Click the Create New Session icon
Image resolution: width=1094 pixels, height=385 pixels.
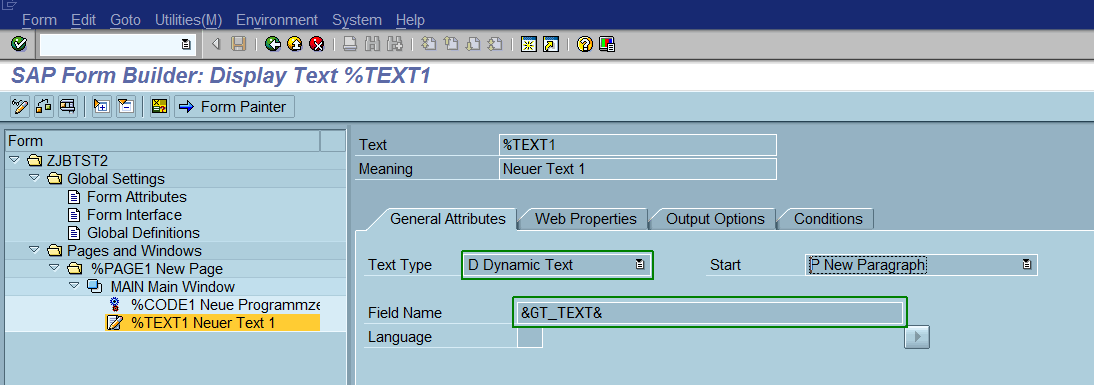click(529, 45)
